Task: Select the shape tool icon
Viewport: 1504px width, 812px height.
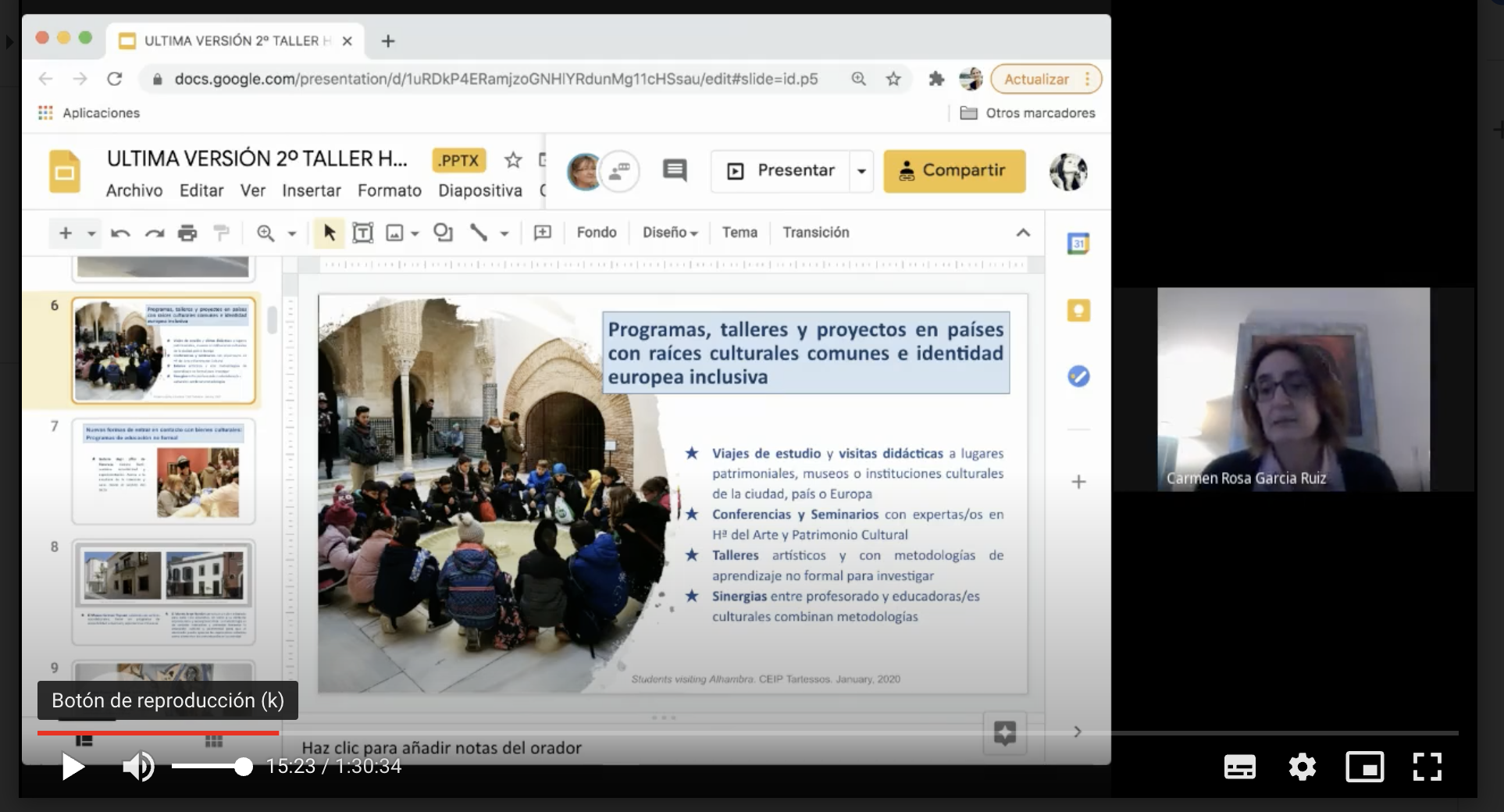Action: pyautogui.click(x=443, y=233)
